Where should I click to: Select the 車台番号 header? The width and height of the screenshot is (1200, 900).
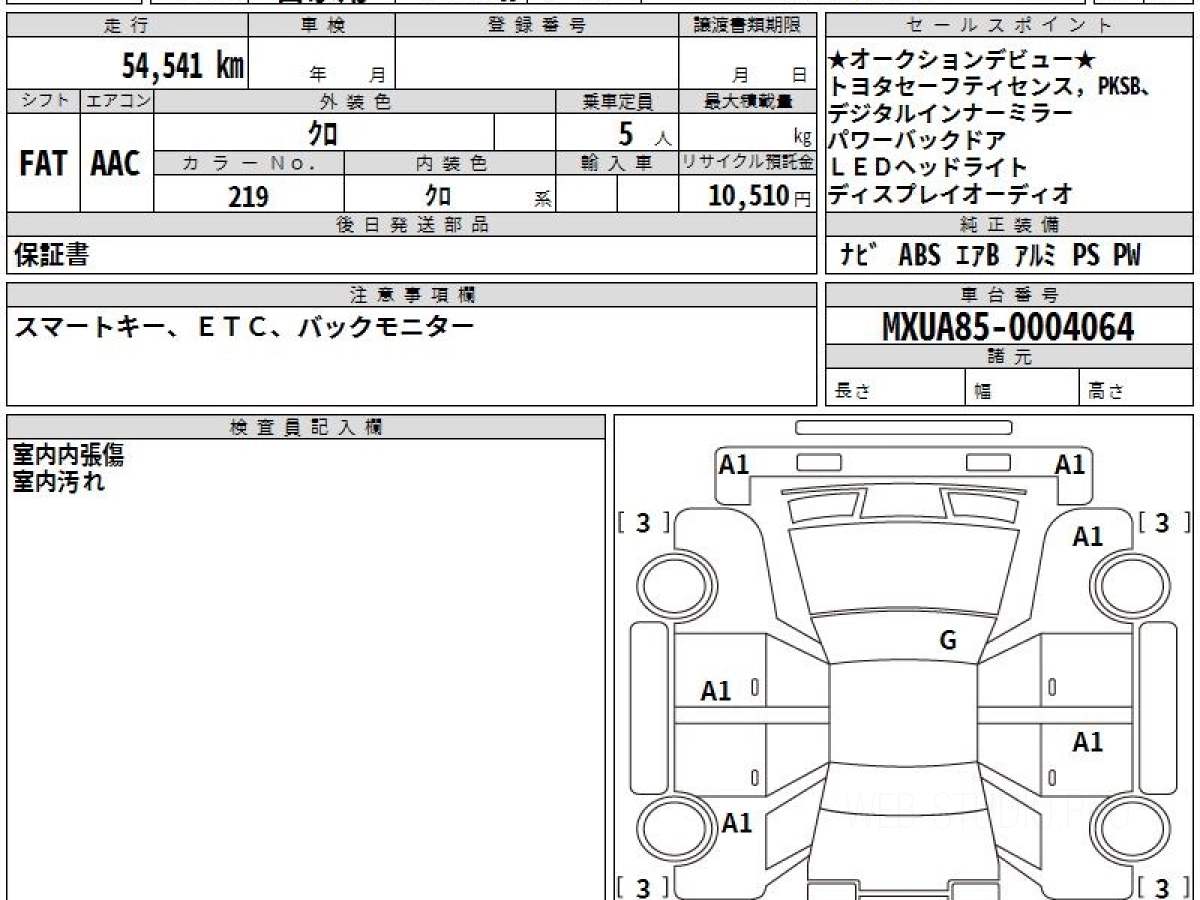pos(1009,295)
